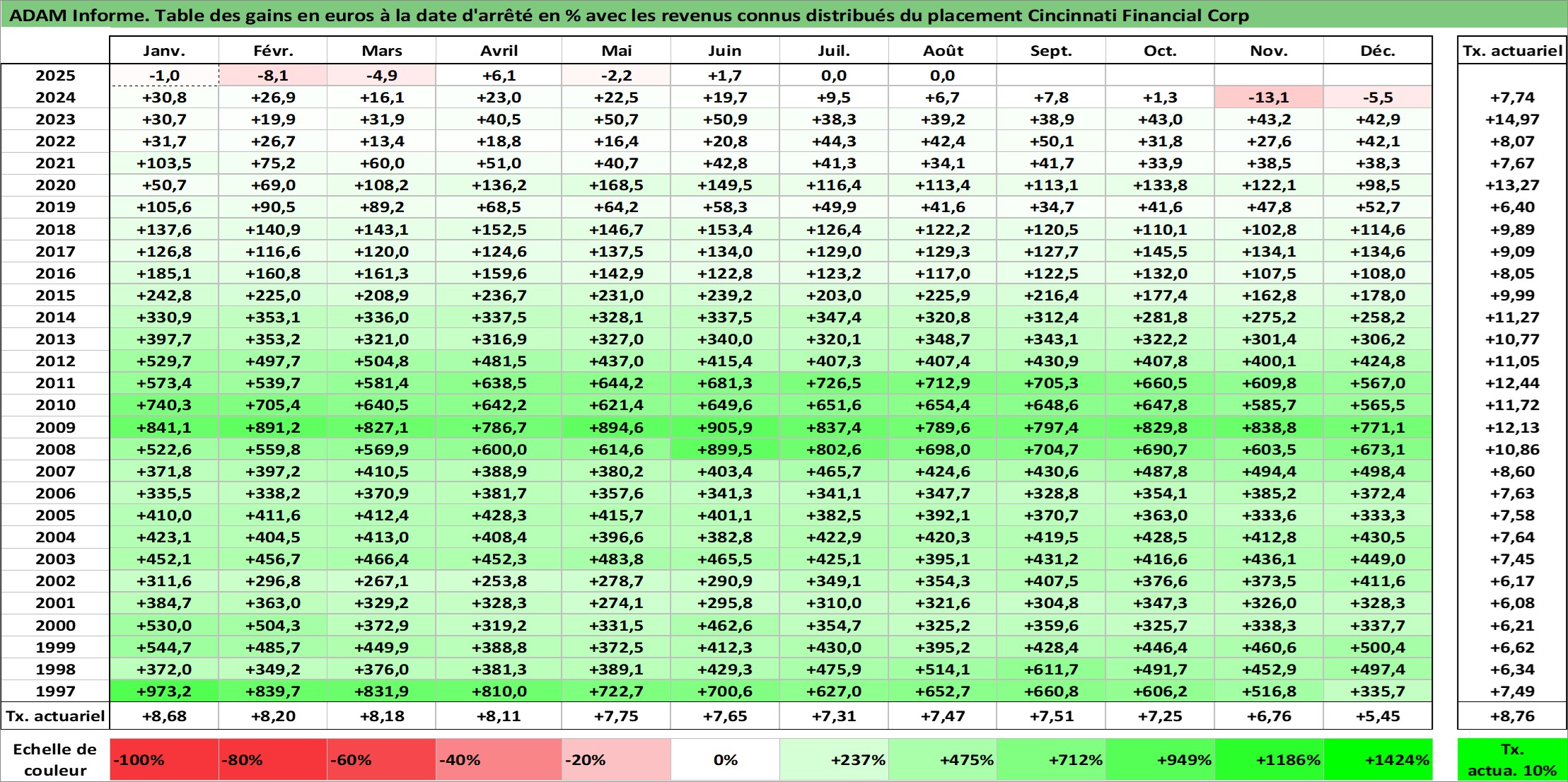Click the +899,5 cell in 2008
The image size is (1568, 782).
[725, 449]
